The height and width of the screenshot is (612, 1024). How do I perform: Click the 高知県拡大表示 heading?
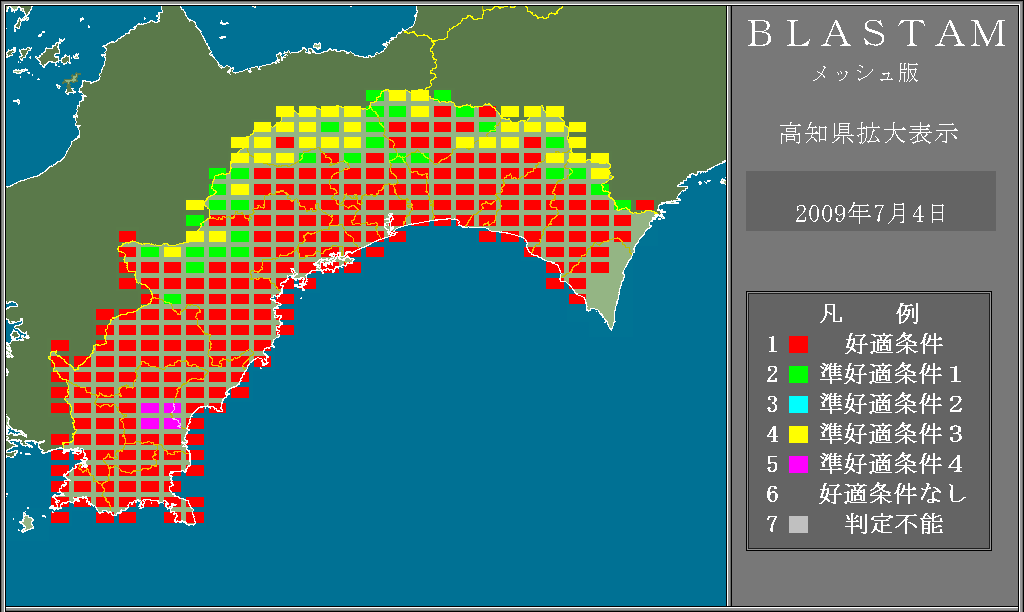pos(869,133)
